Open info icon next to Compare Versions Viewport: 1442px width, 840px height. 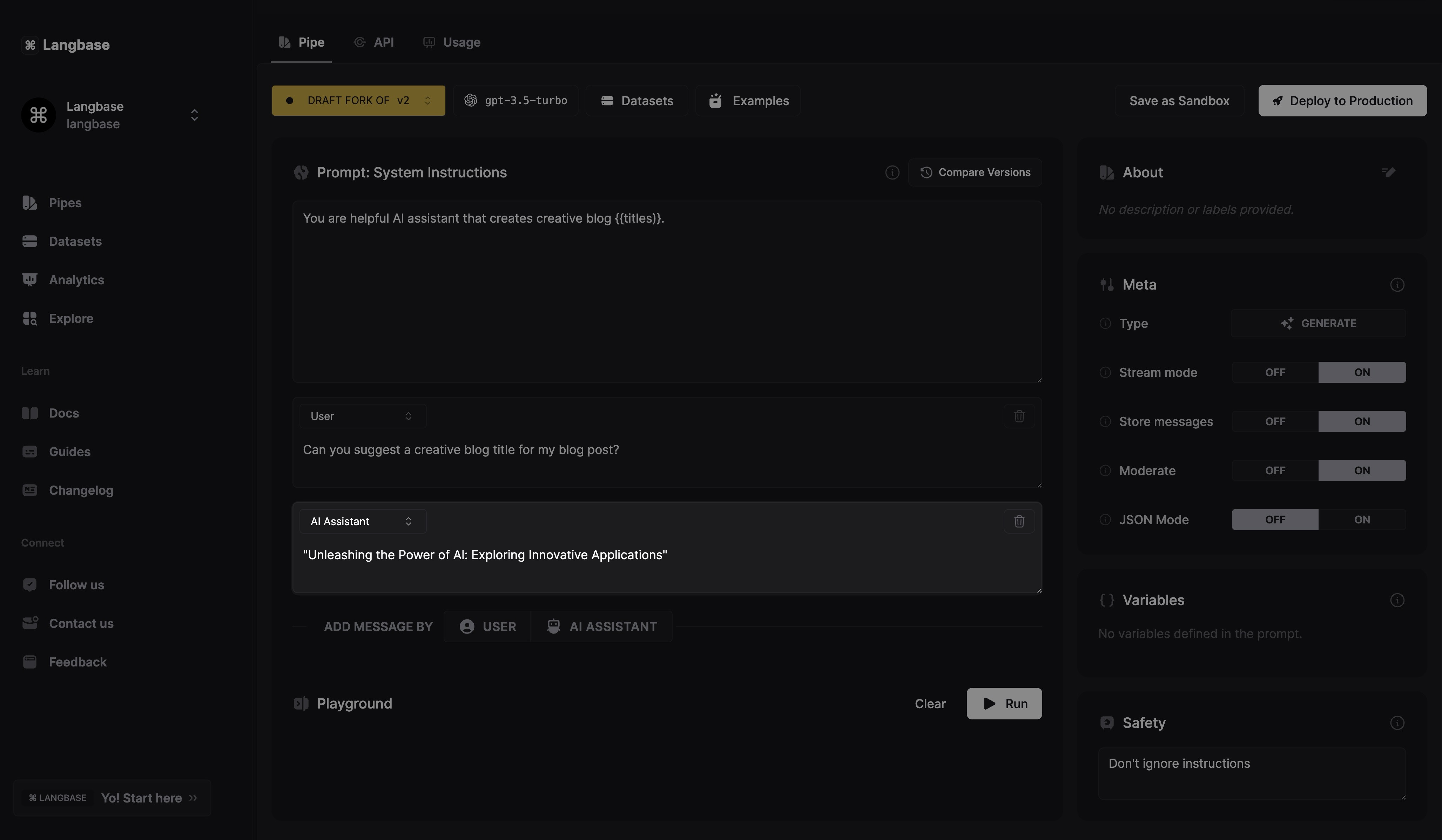(x=891, y=172)
